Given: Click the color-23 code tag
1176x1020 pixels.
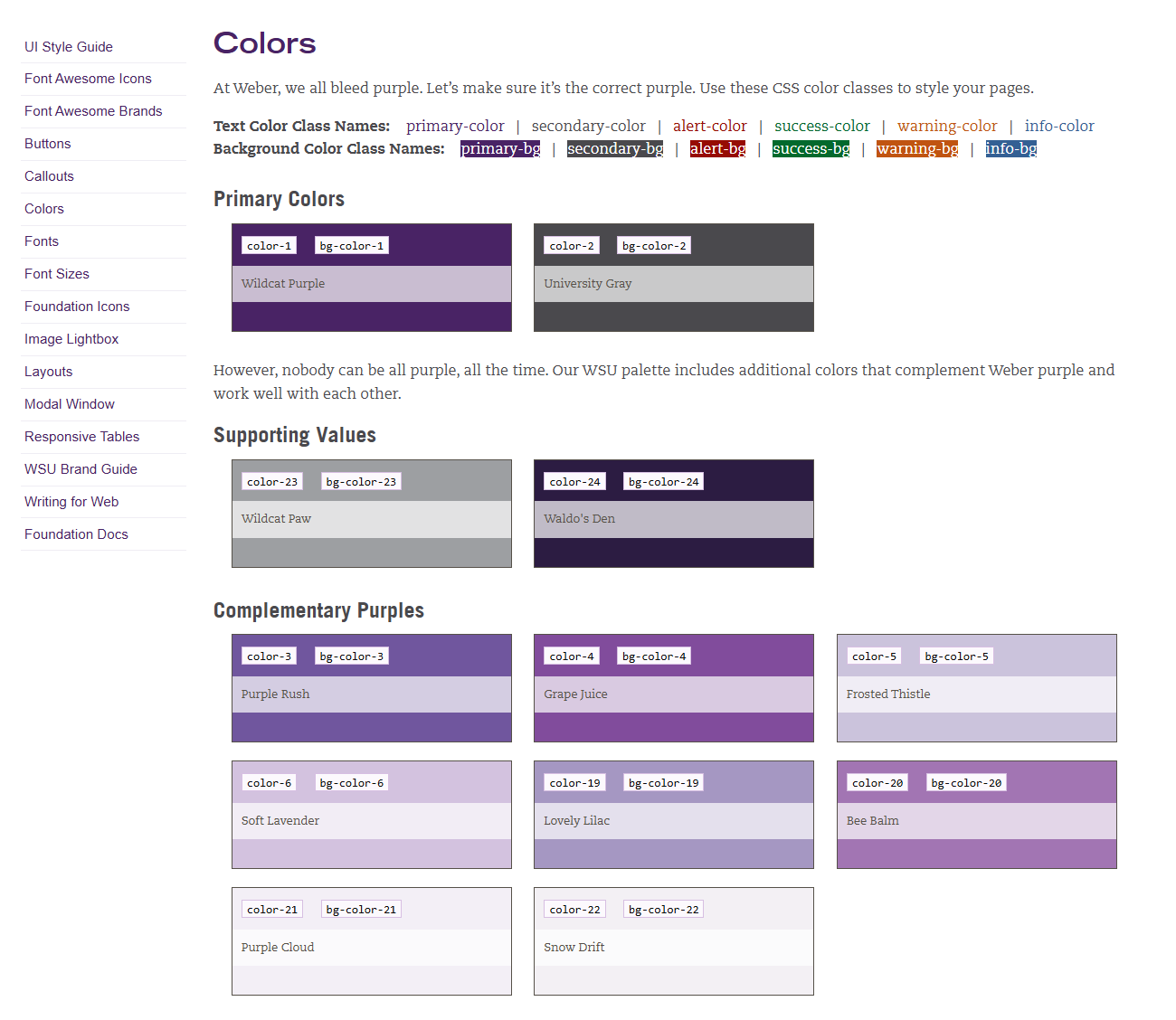Looking at the screenshot, I should [272, 481].
